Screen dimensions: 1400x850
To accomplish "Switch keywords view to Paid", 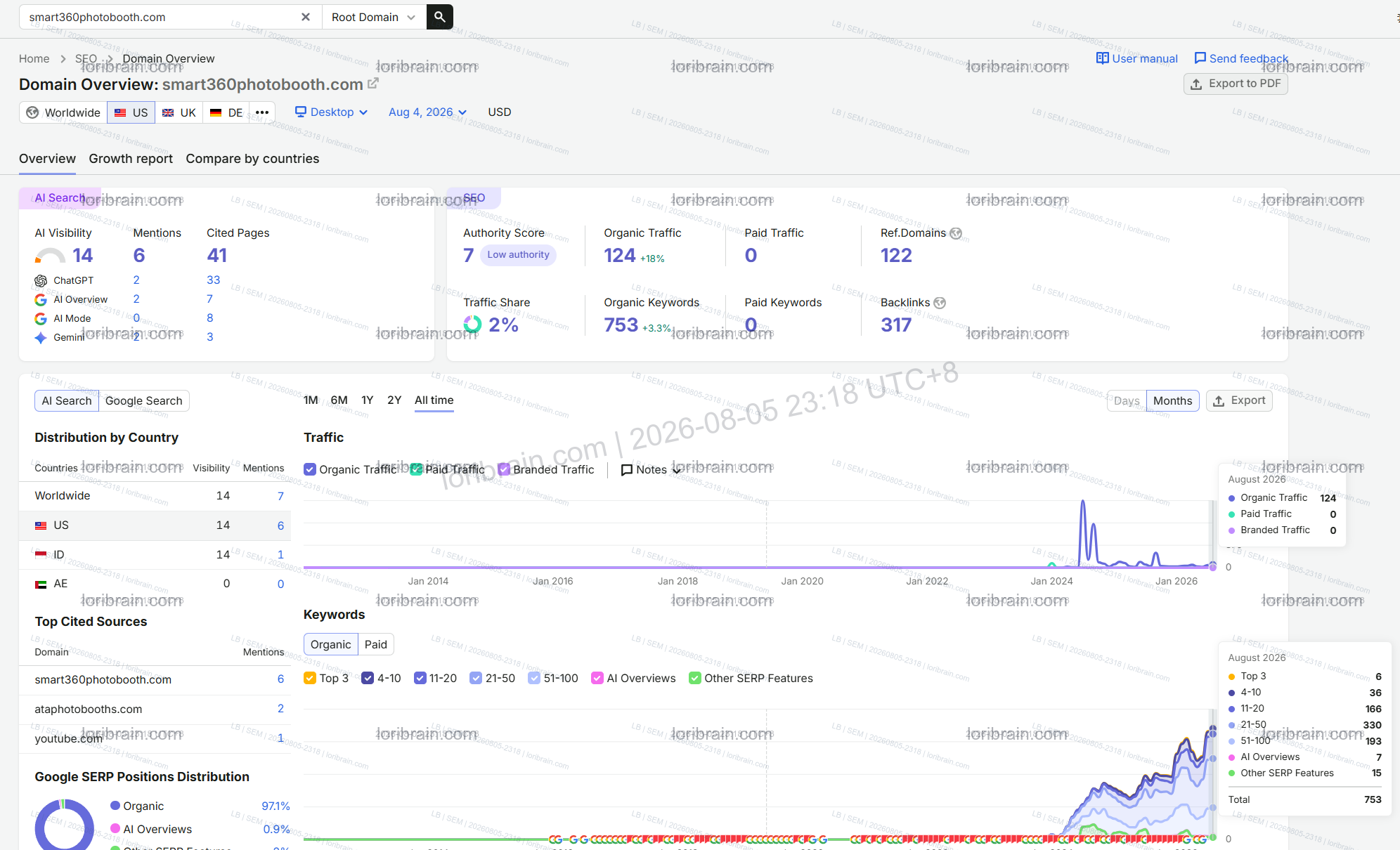I will pos(376,645).
